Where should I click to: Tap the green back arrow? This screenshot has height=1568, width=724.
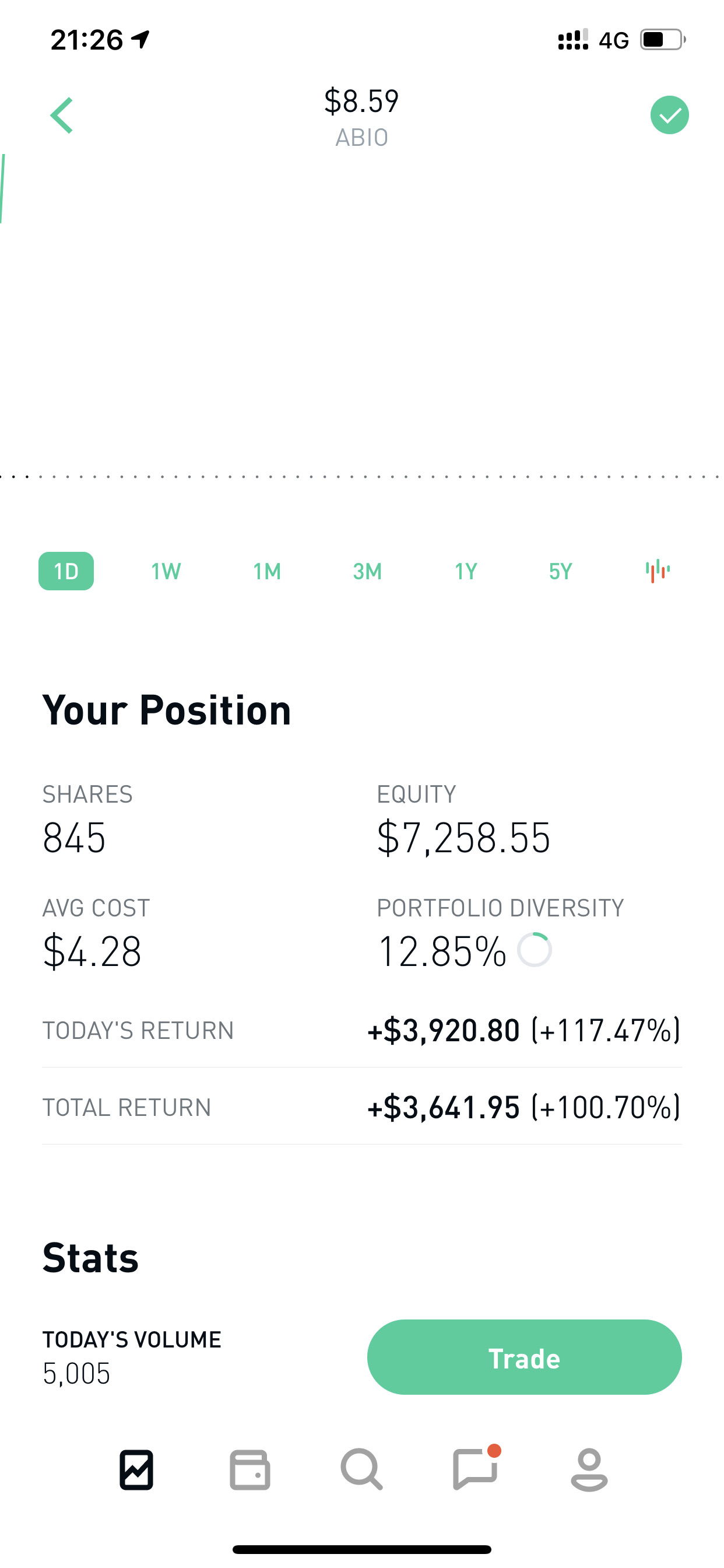tap(62, 115)
